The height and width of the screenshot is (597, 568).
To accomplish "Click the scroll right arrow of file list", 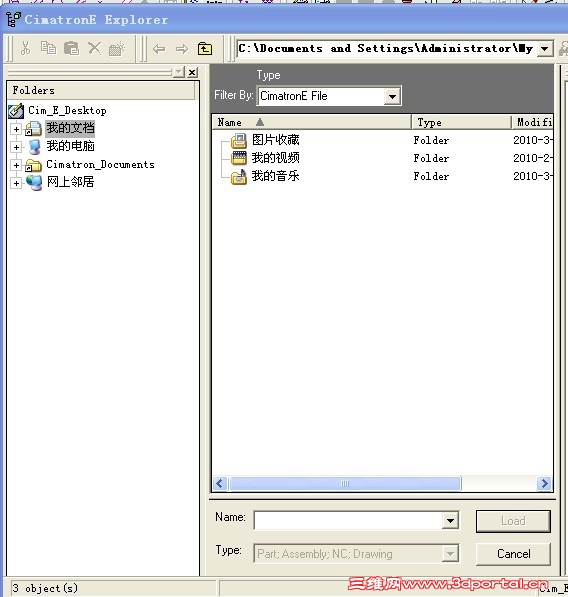I will [x=544, y=484].
